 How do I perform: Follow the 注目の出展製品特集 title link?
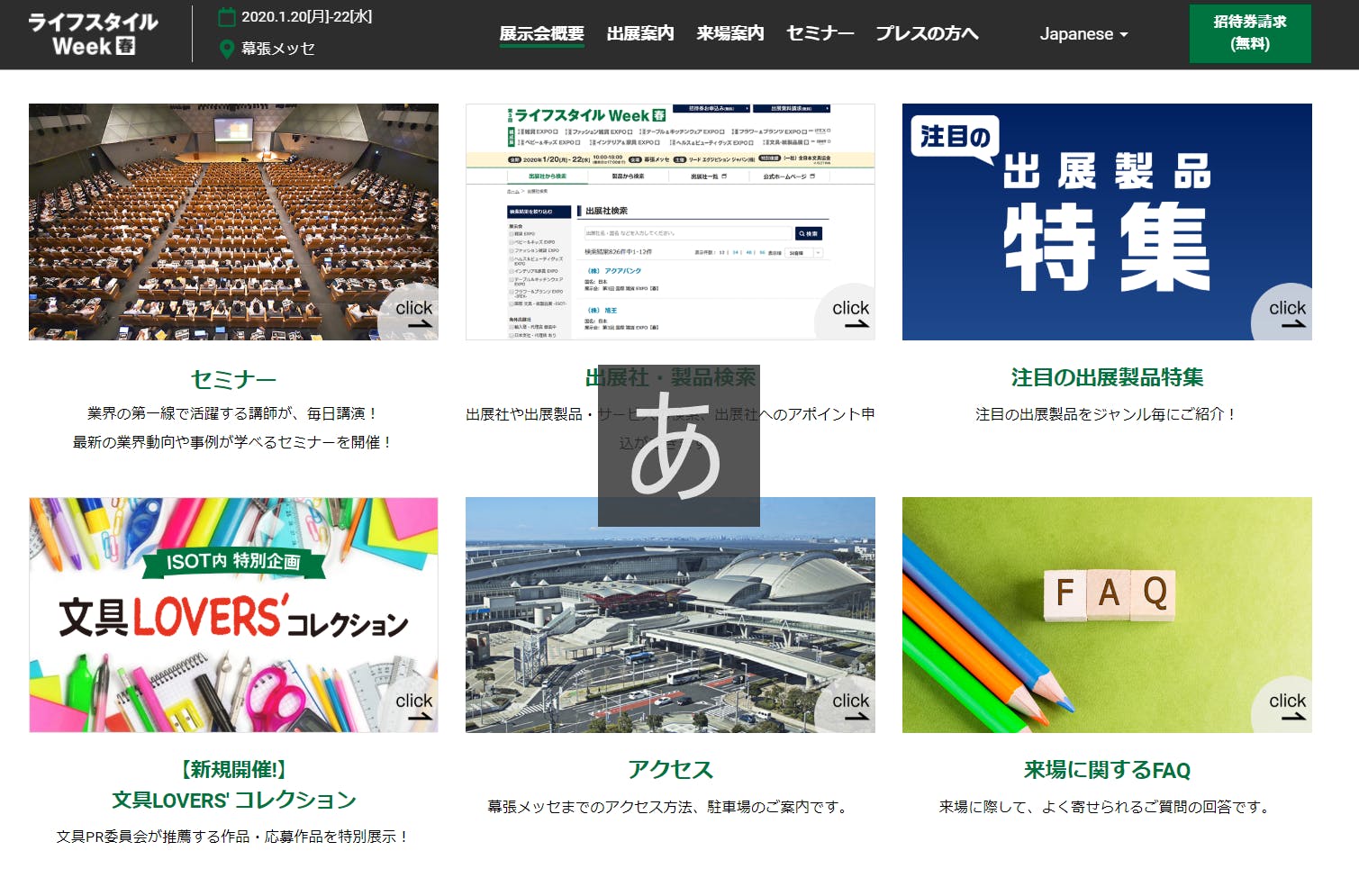[x=1107, y=377]
